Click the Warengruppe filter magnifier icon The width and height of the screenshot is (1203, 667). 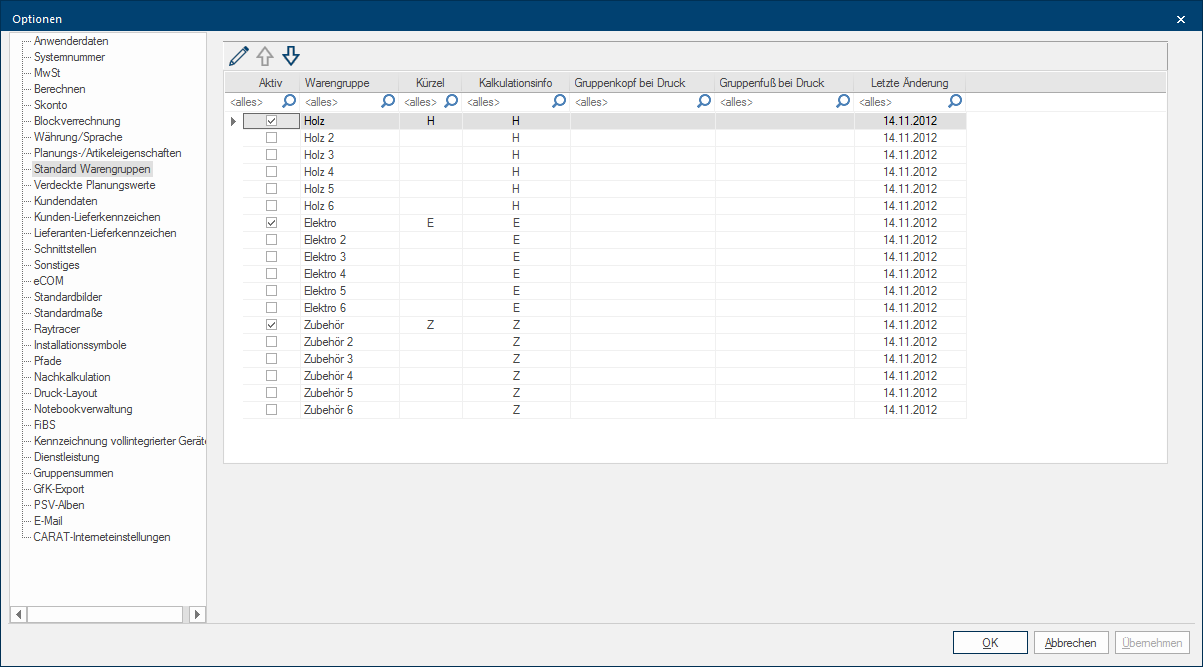pos(388,101)
